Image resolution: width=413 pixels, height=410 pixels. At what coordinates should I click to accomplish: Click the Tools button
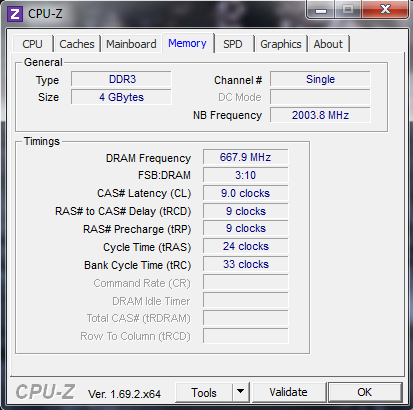point(204,393)
